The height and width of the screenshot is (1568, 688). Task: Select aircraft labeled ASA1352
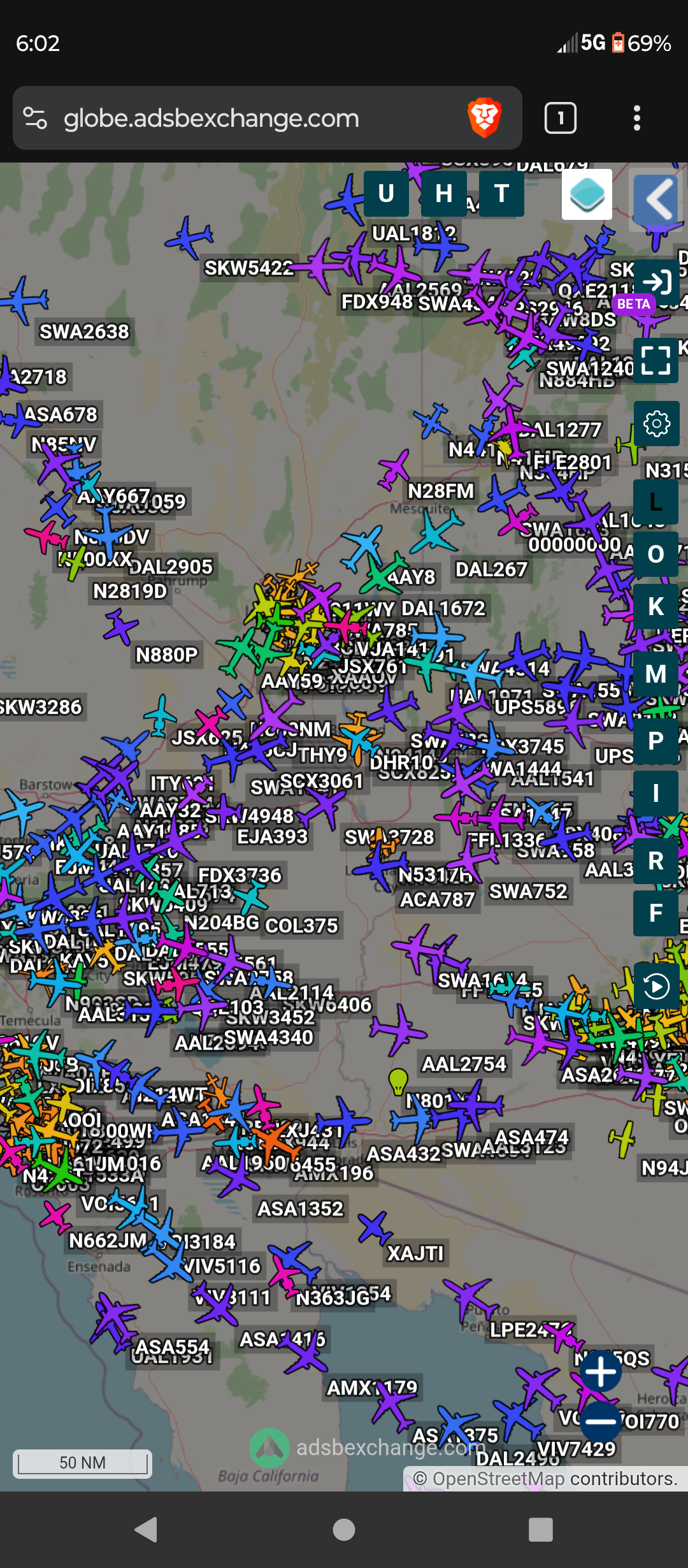[300, 1208]
